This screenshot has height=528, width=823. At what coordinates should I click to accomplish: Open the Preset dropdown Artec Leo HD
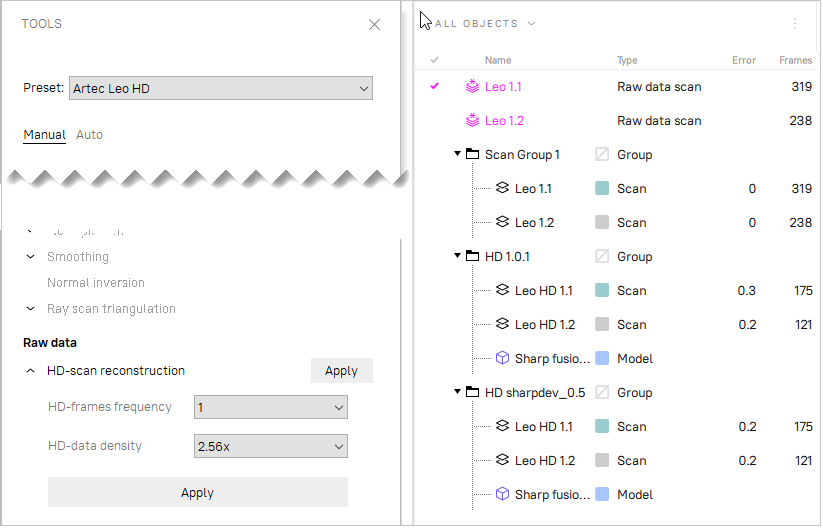point(221,88)
